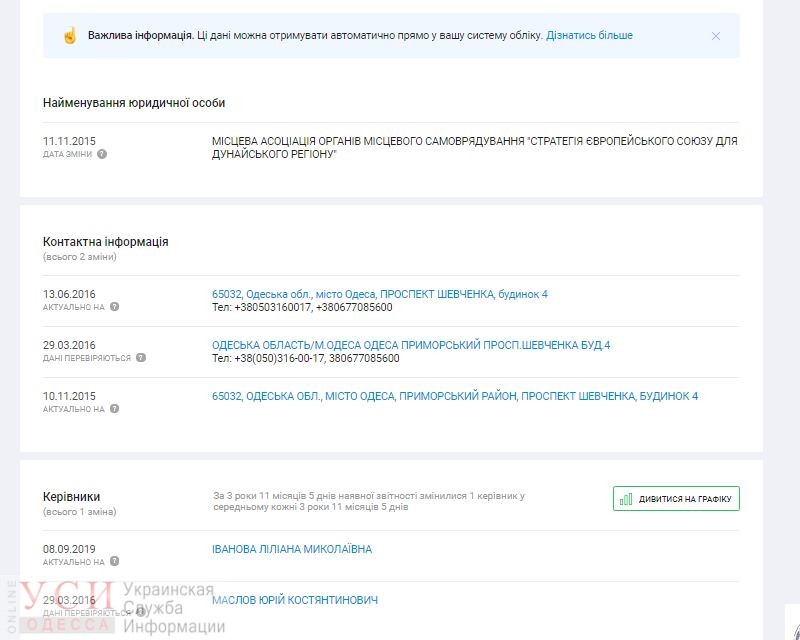Open address '65032, Одеська обл., місто Одеса' dated 13.06.2016

pyautogui.click(x=380, y=294)
